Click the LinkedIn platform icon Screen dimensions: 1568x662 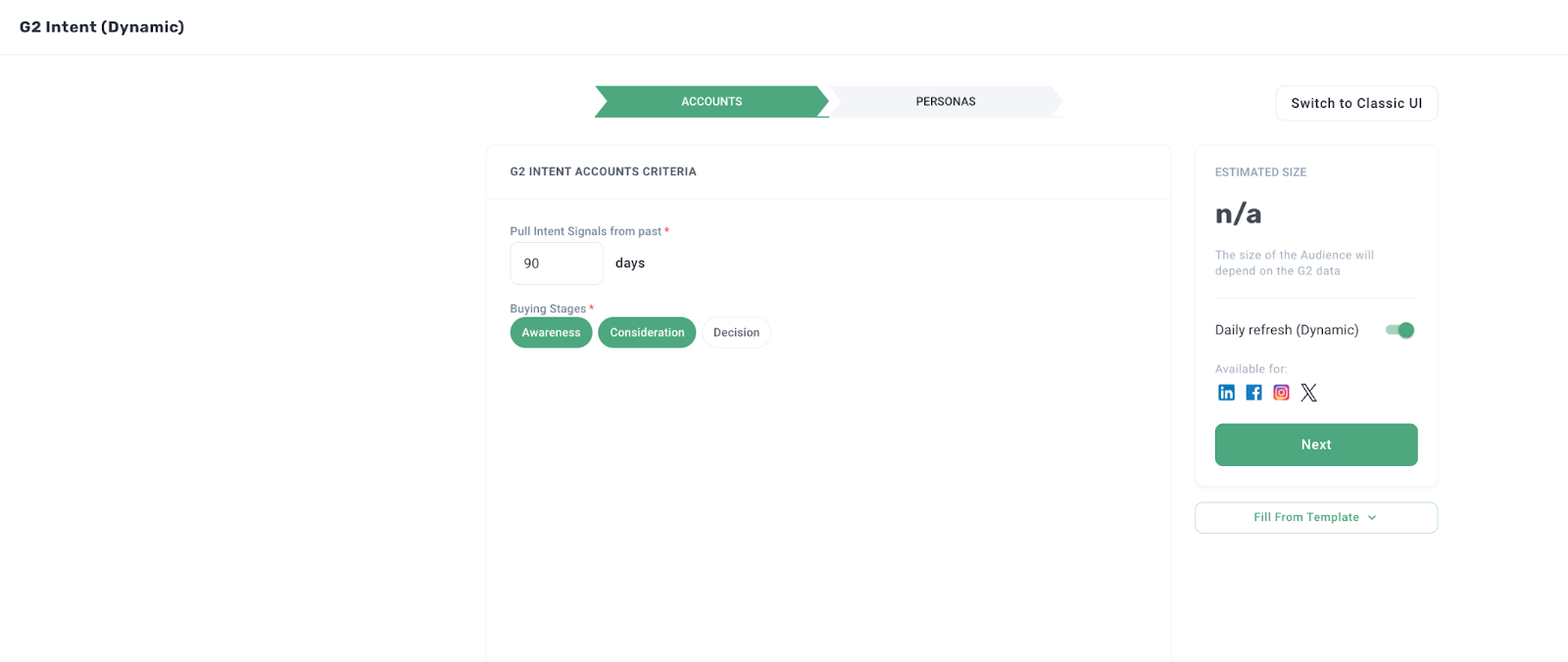point(1226,393)
